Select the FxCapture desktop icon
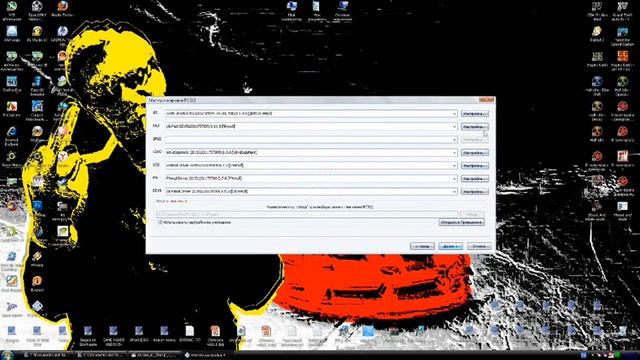Screen dimensions: 640x360 coord(11,110)
